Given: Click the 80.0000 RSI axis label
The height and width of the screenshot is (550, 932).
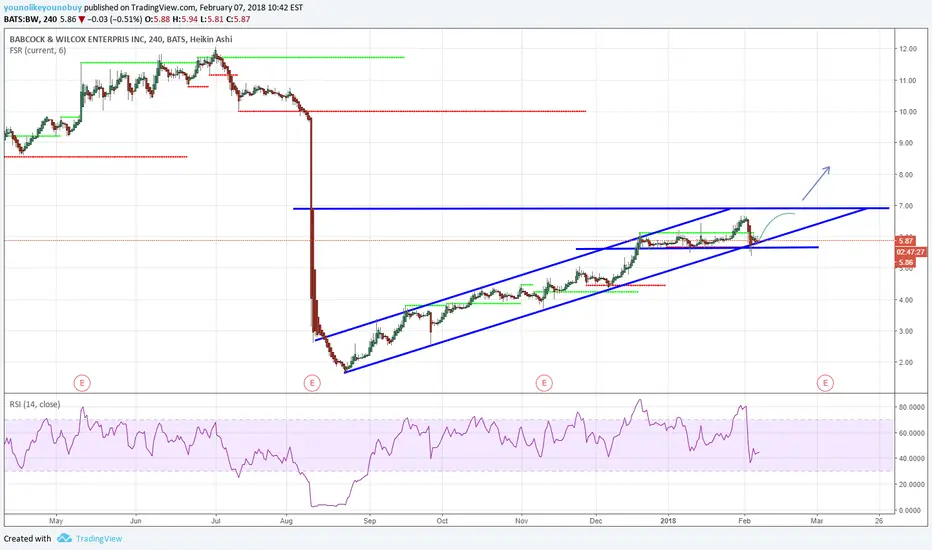Looking at the screenshot, I should 912,407.
